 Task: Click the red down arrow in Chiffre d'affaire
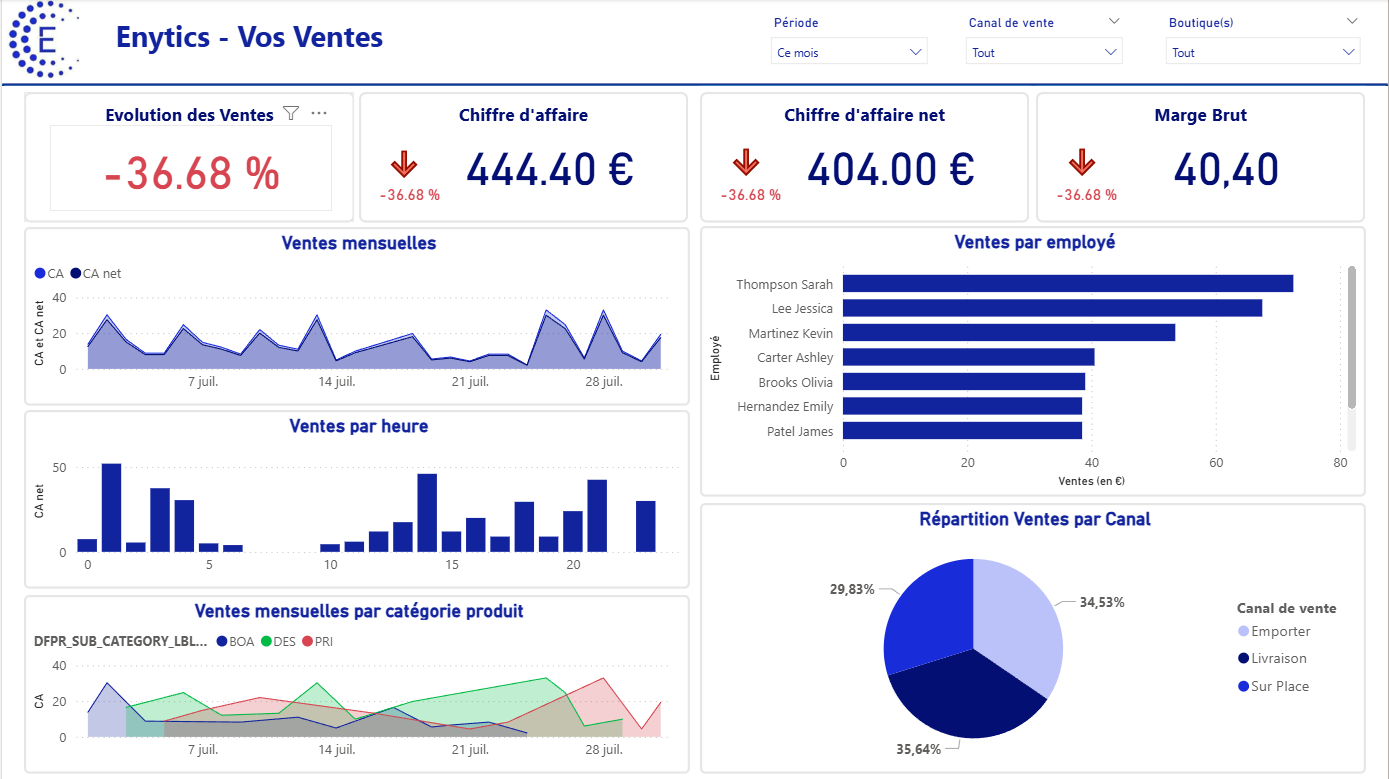click(x=404, y=164)
